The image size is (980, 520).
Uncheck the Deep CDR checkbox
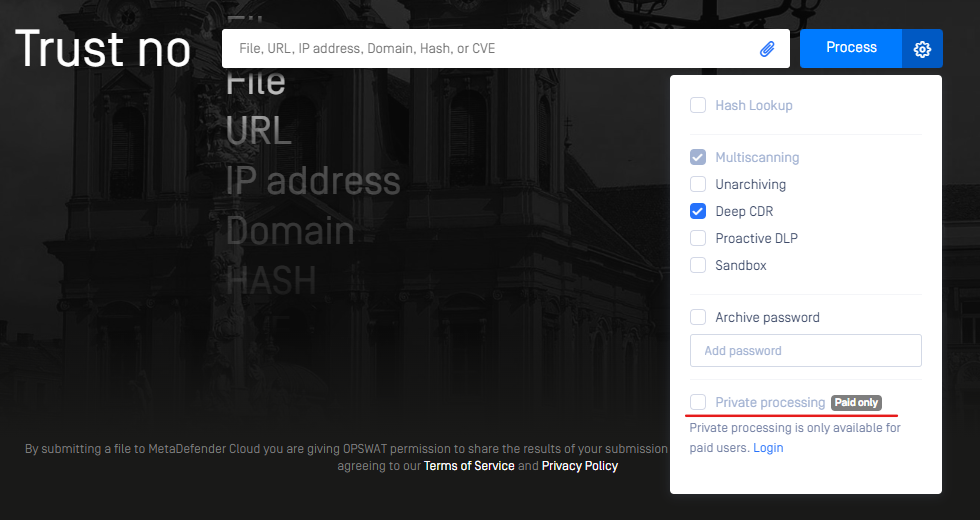pos(698,211)
